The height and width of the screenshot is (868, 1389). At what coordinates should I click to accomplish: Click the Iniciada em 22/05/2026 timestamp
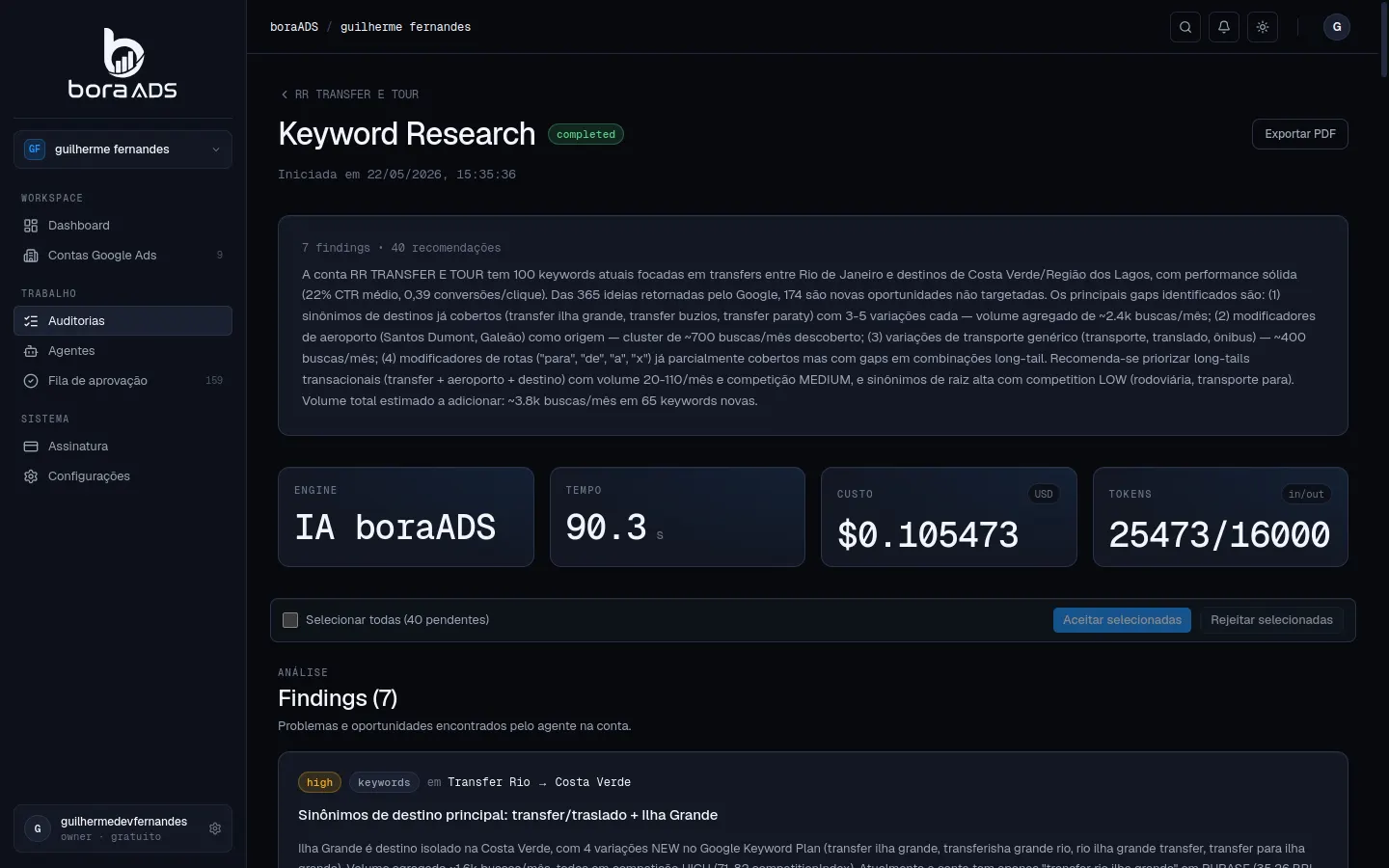pos(396,175)
